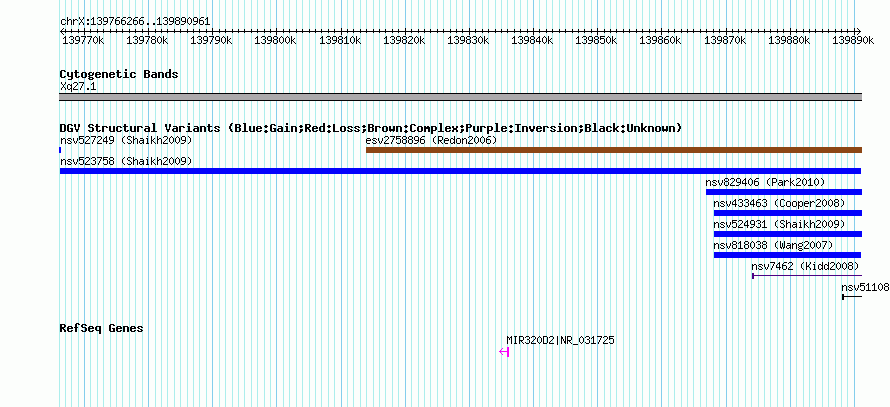Click the long blue nsv523758 gain bar
Viewport: 890px width, 407px height.
pos(460,171)
